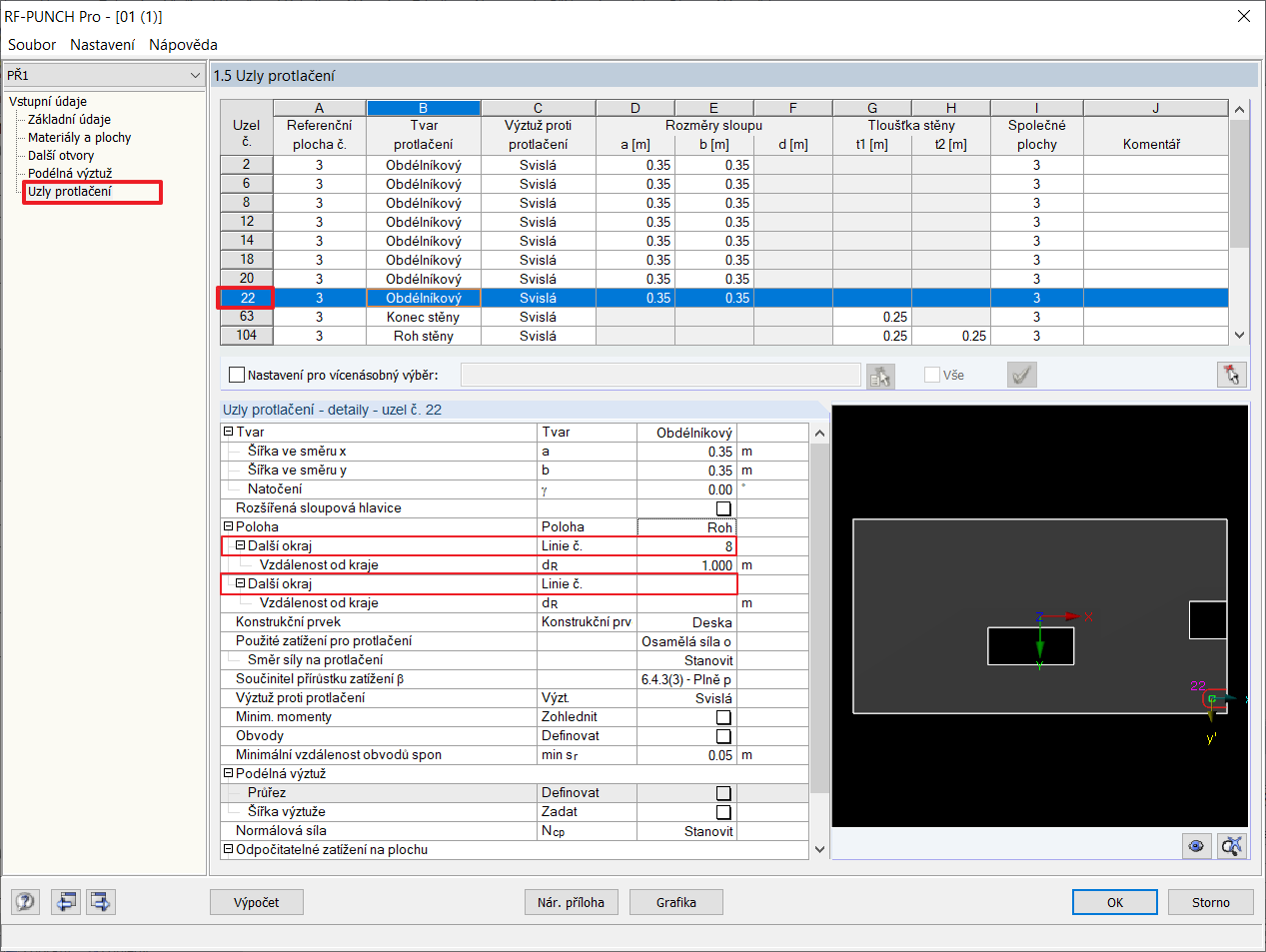Select node row 63 header

247,317
